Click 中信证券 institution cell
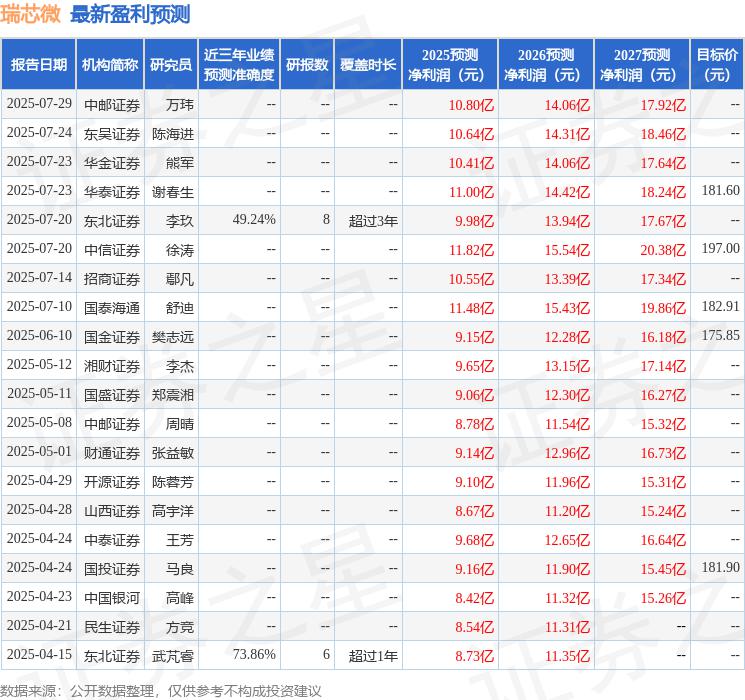The height and width of the screenshot is (700, 745). [x=112, y=250]
